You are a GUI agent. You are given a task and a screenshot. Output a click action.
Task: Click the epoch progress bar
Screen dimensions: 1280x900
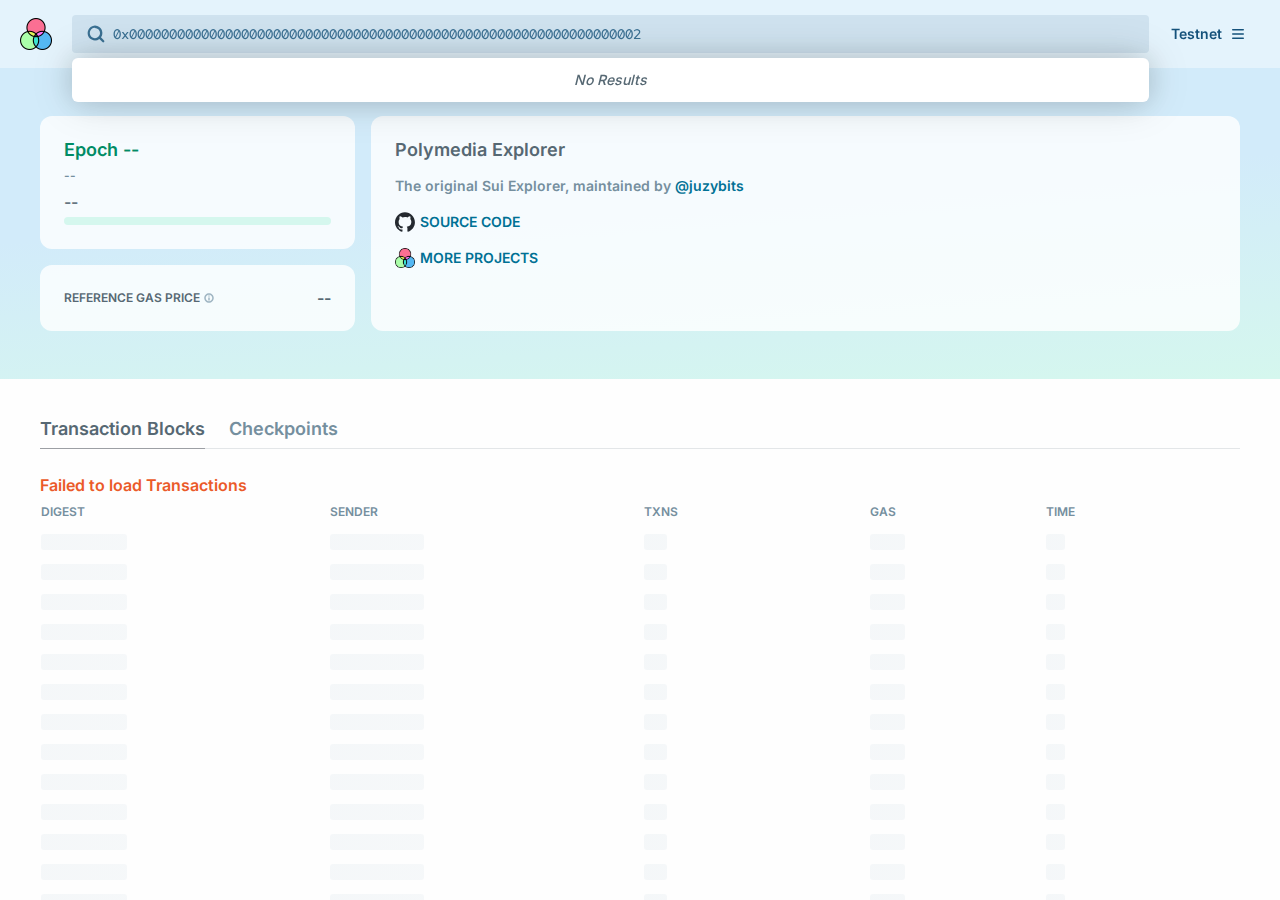[x=197, y=221]
